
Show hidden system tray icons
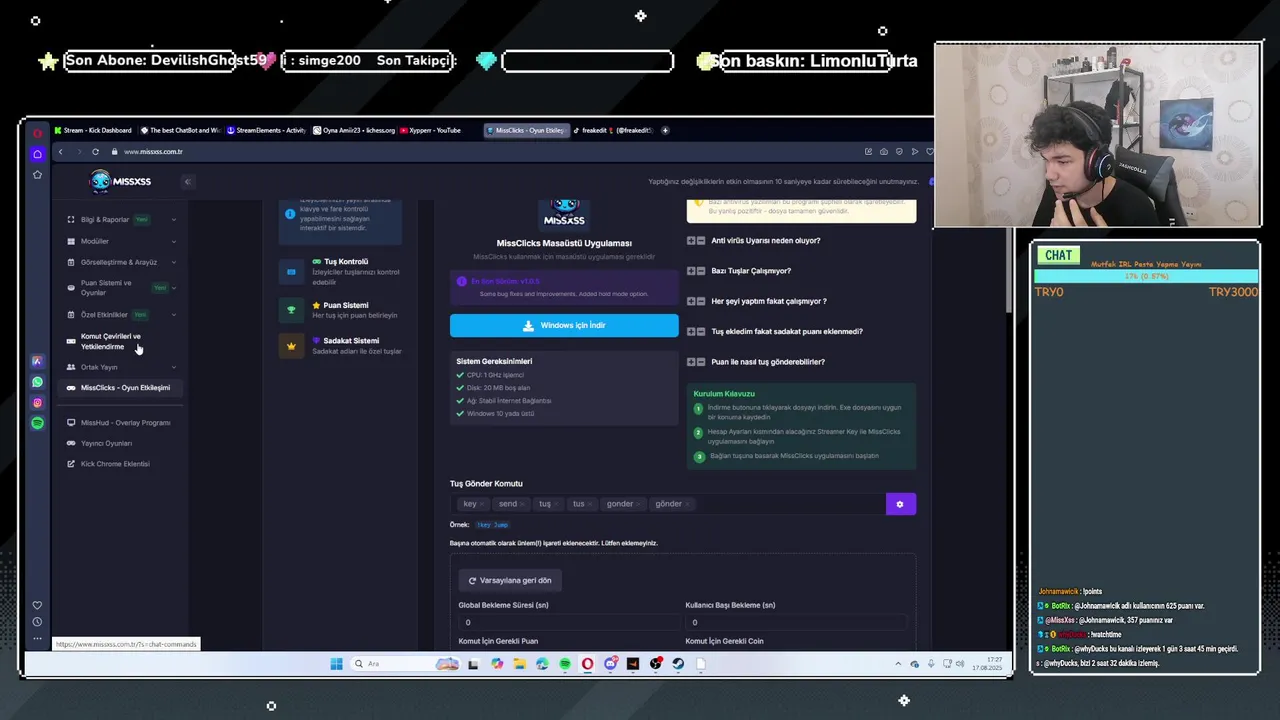[899, 664]
